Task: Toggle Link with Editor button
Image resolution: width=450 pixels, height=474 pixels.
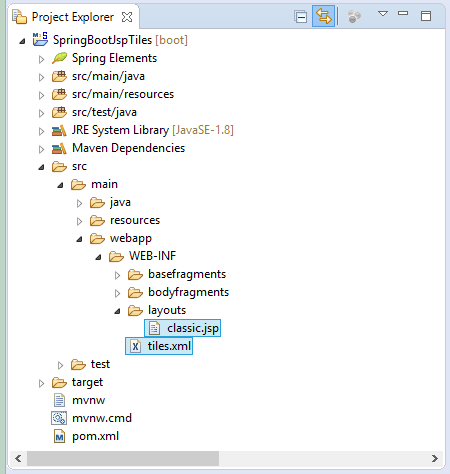Action: tap(323, 16)
